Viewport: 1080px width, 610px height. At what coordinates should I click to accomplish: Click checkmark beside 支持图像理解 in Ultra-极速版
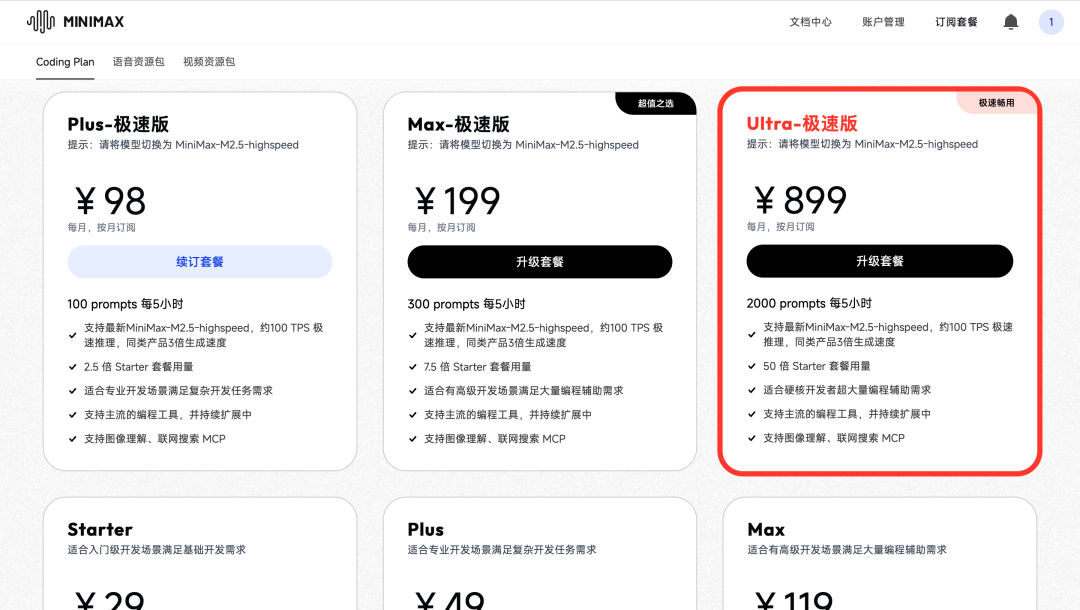click(751, 439)
